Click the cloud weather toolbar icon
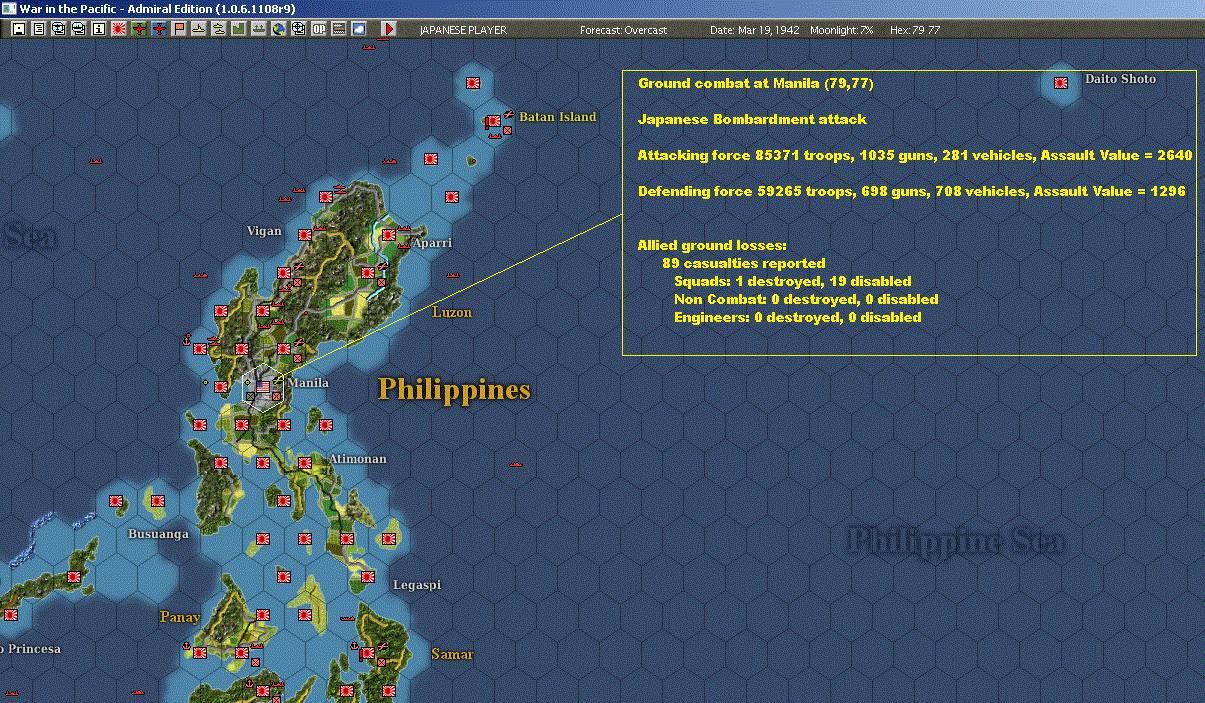This screenshot has width=1205, height=703. 358,29
